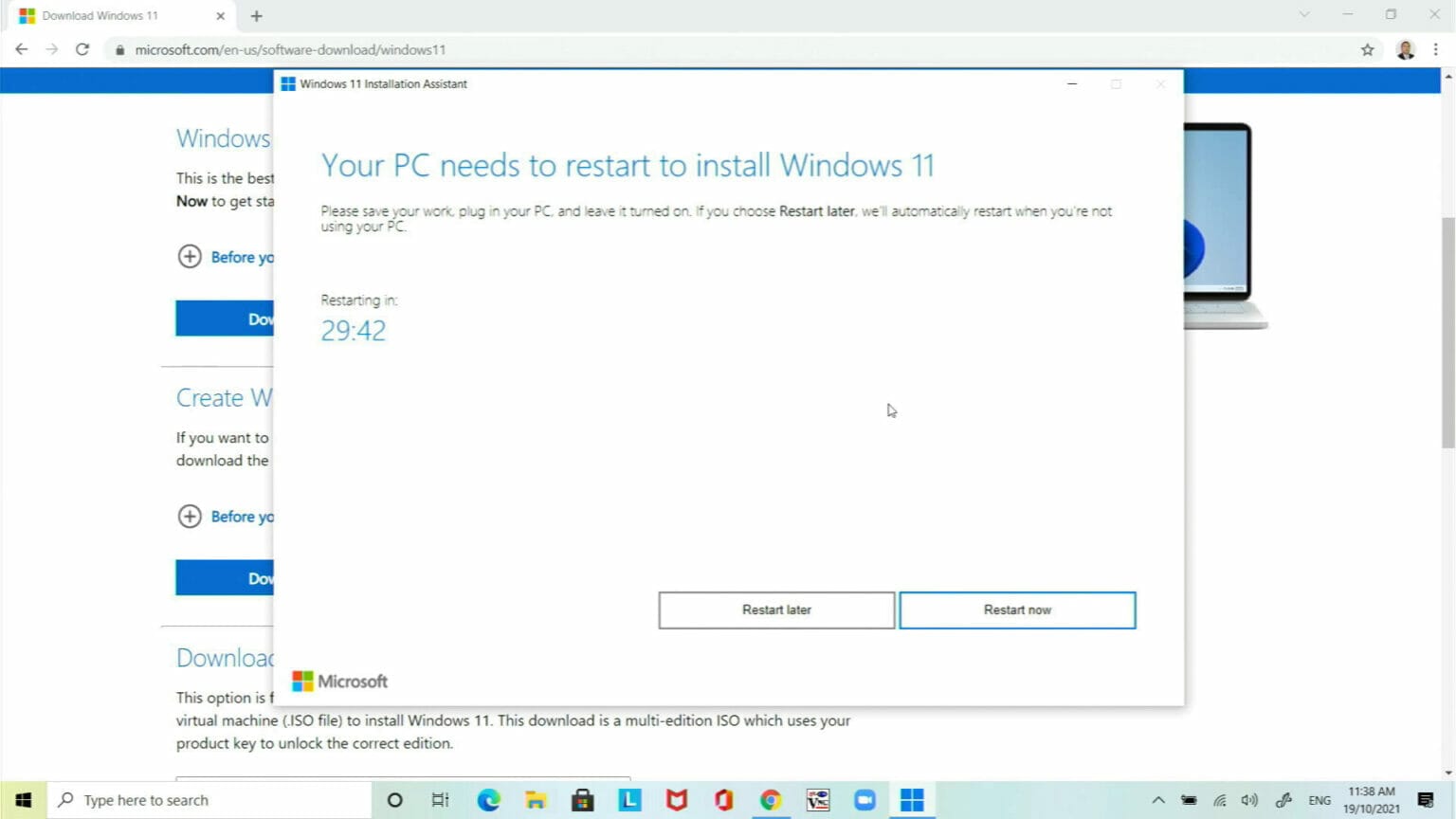
Task: Launch Google Chrome from the taskbar
Action: click(x=771, y=799)
